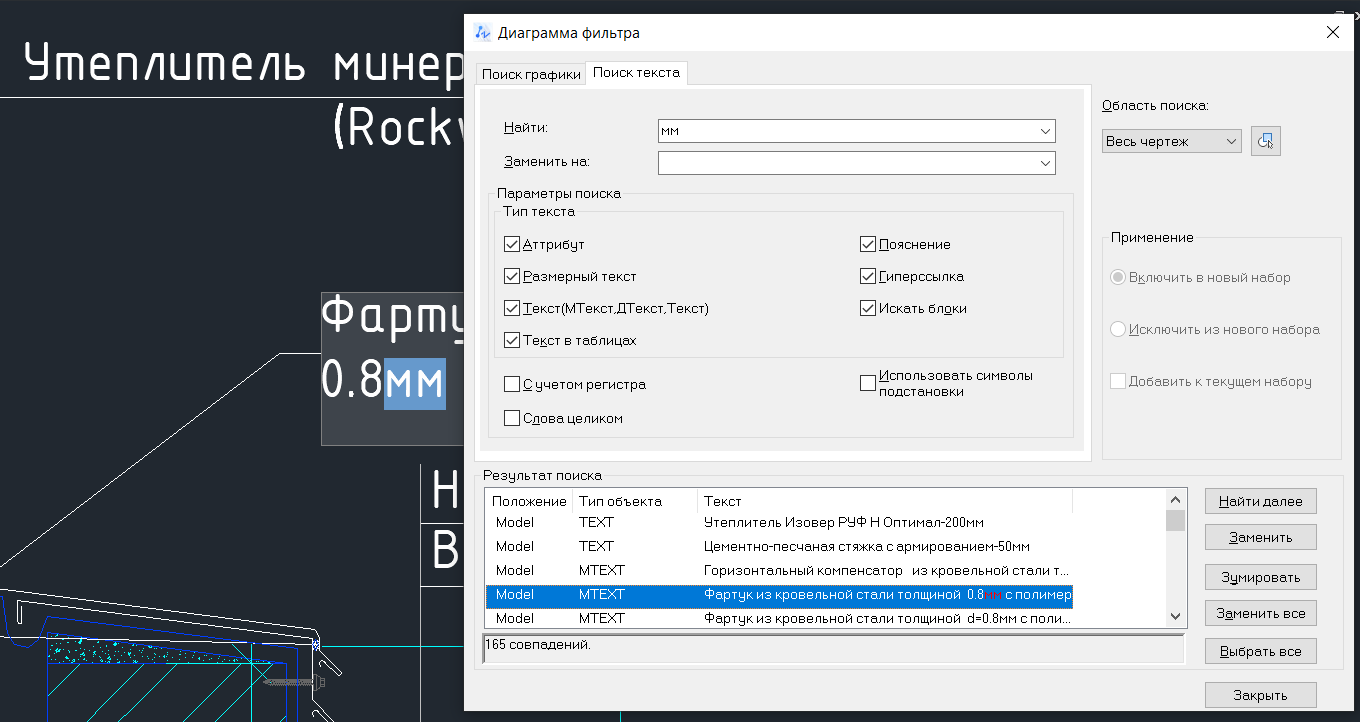Disable the Текст в таблицах checkbox
Image resolution: width=1360 pixels, height=722 pixels.
point(512,340)
